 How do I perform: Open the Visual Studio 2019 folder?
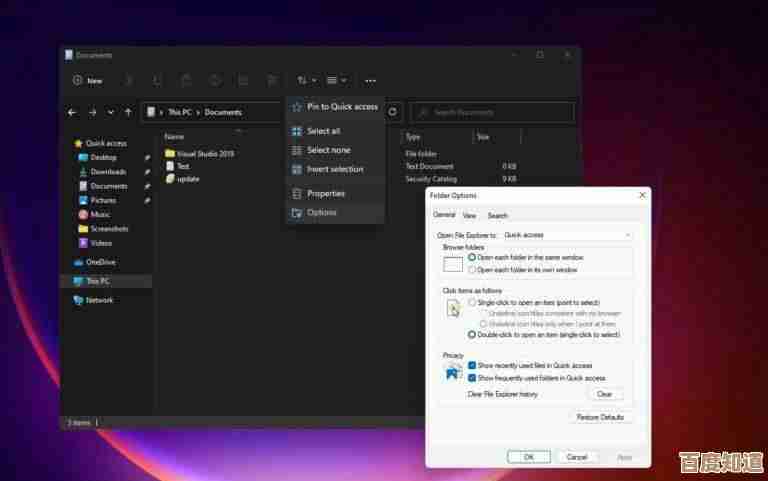(x=203, y=154)
